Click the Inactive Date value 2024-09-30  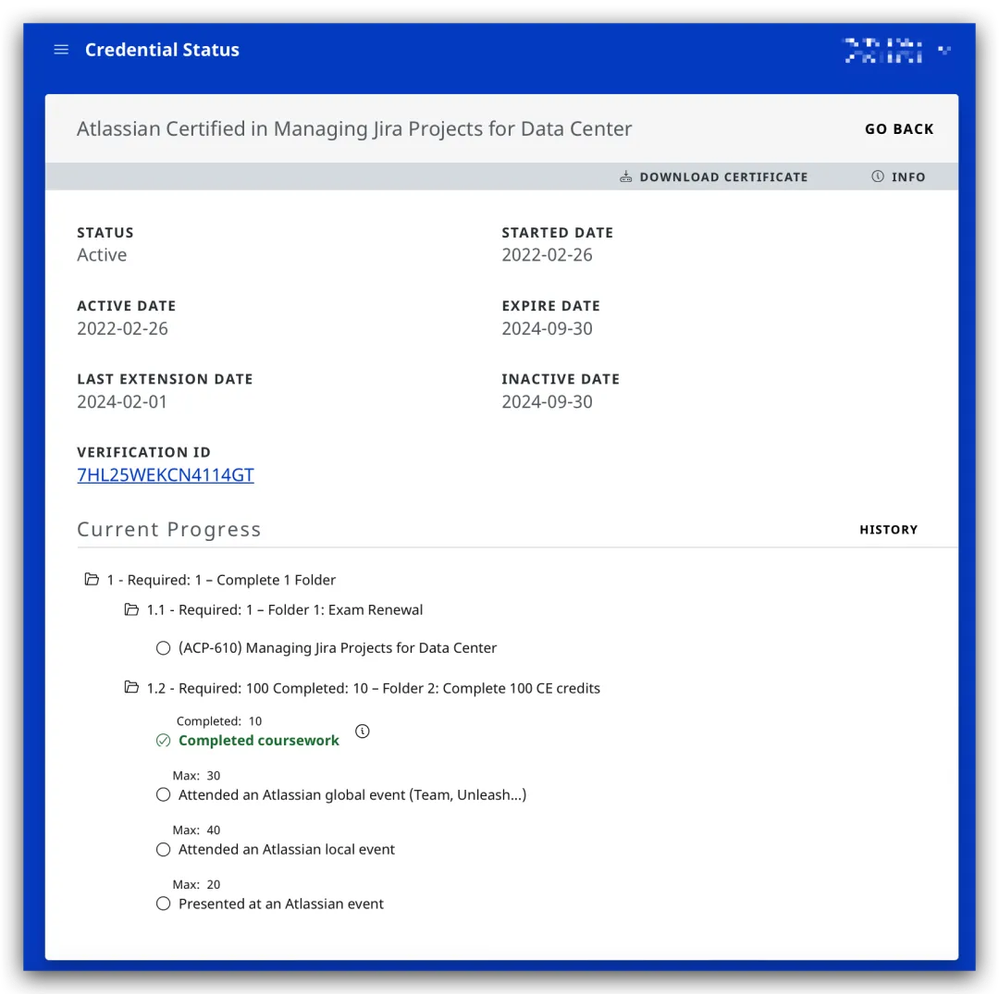[x=547, y=402]
